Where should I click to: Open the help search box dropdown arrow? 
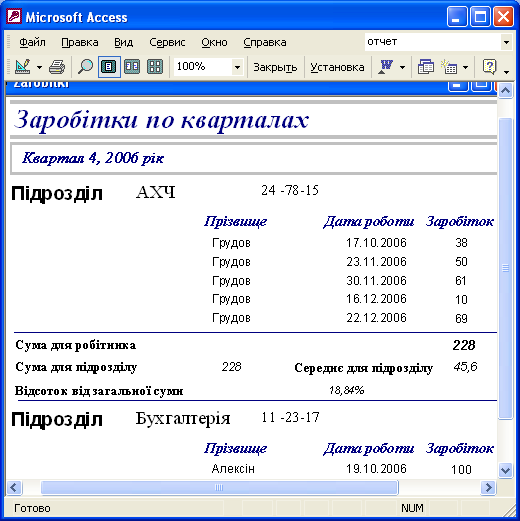tap(506, 42)
